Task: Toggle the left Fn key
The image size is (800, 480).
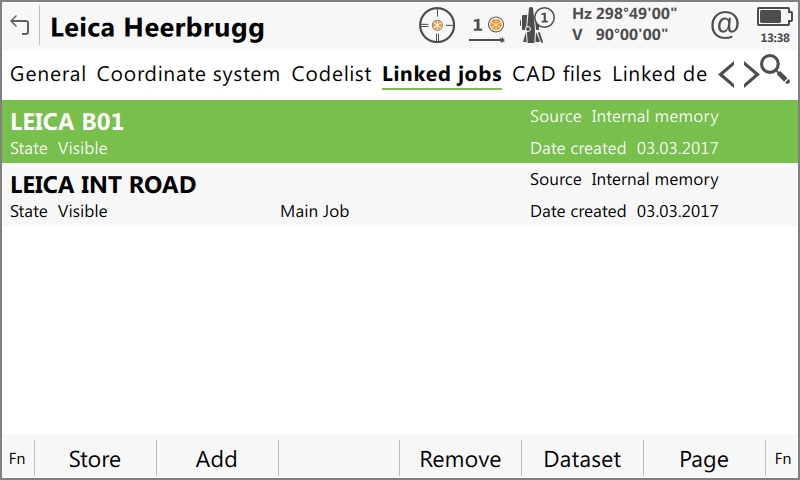Action: click(17, 459)
